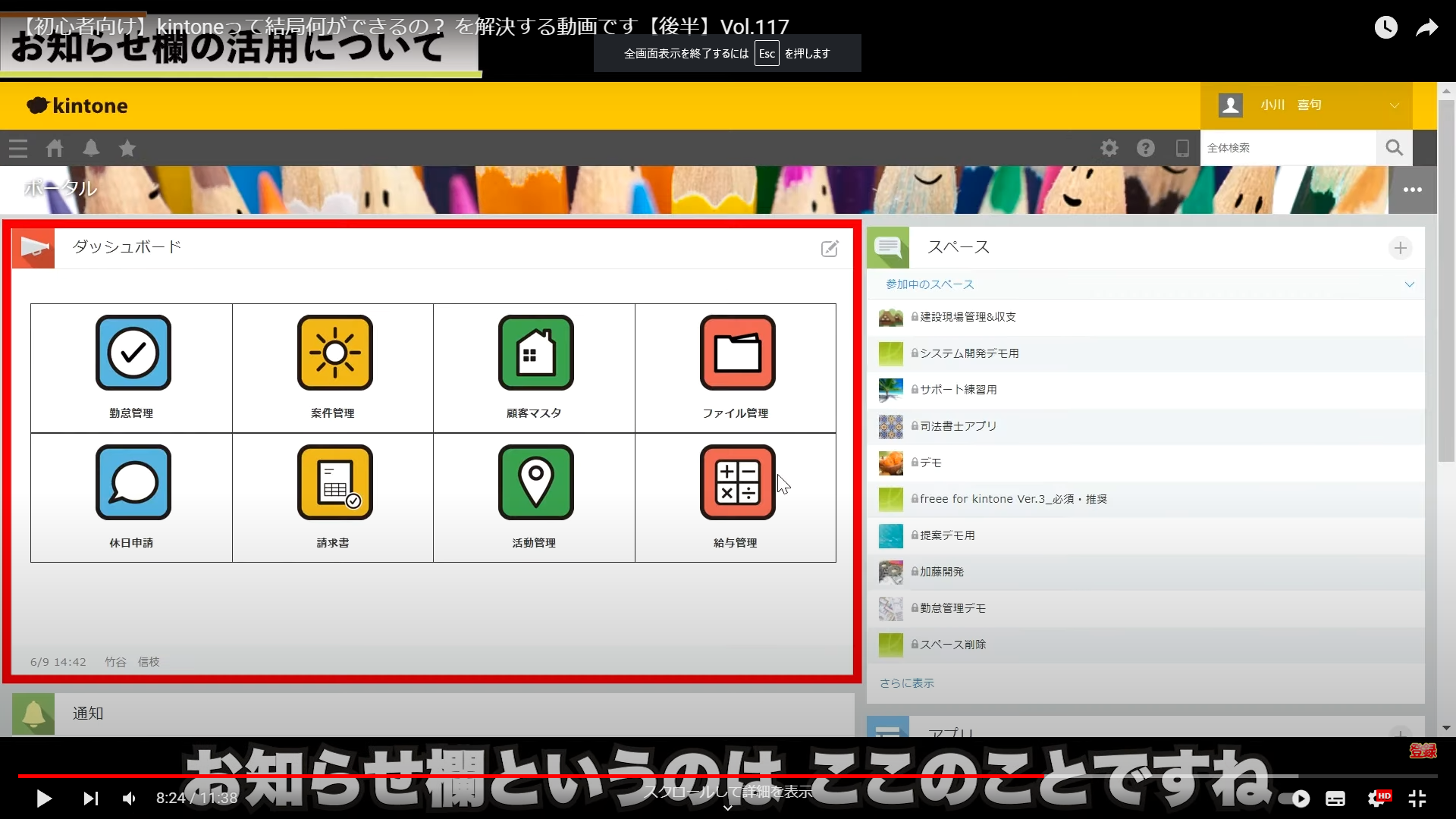Viewport: 1456px width, 819px height.
Task: Open the 活動管理 map pin app
Action: click(535, 483)
